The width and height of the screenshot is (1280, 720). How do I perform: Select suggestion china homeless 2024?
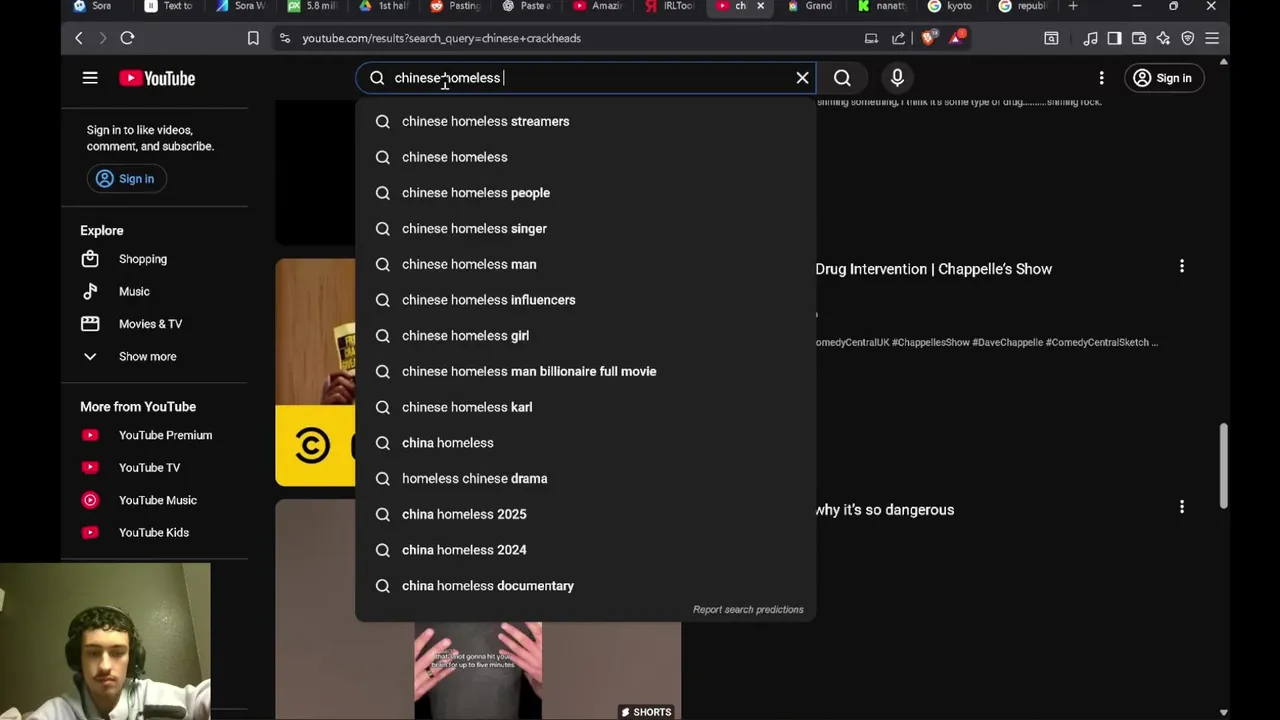pos(585,550)
